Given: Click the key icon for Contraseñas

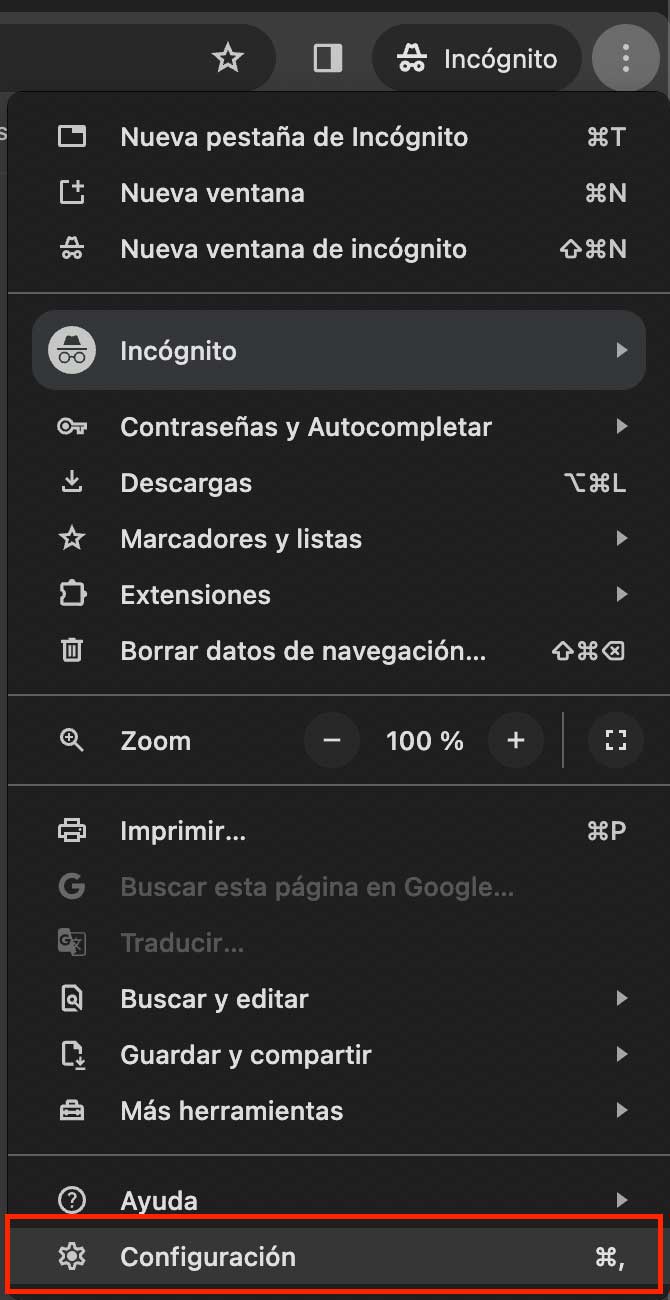Looking at the screenshot, I should click(x=72, y=427).
